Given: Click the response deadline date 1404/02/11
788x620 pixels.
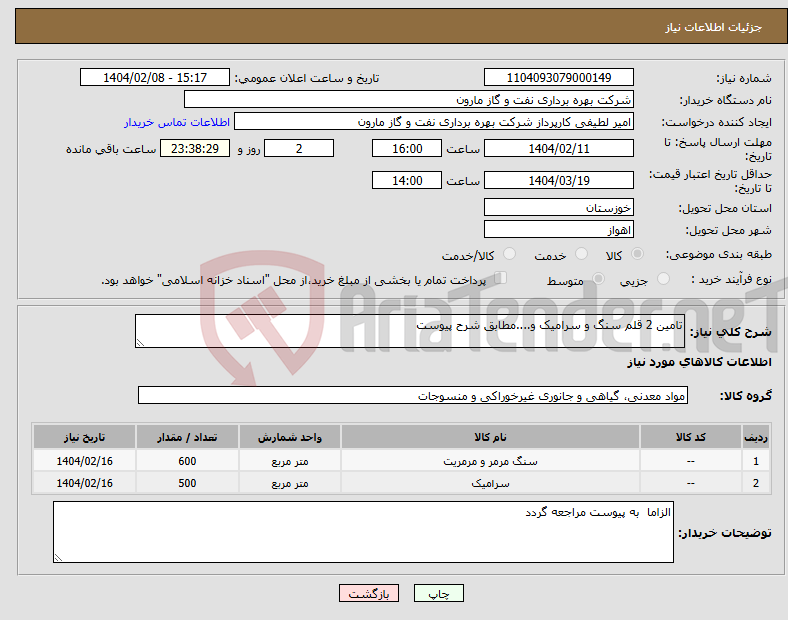Looking at the screenshot, I should click(559, 148).
